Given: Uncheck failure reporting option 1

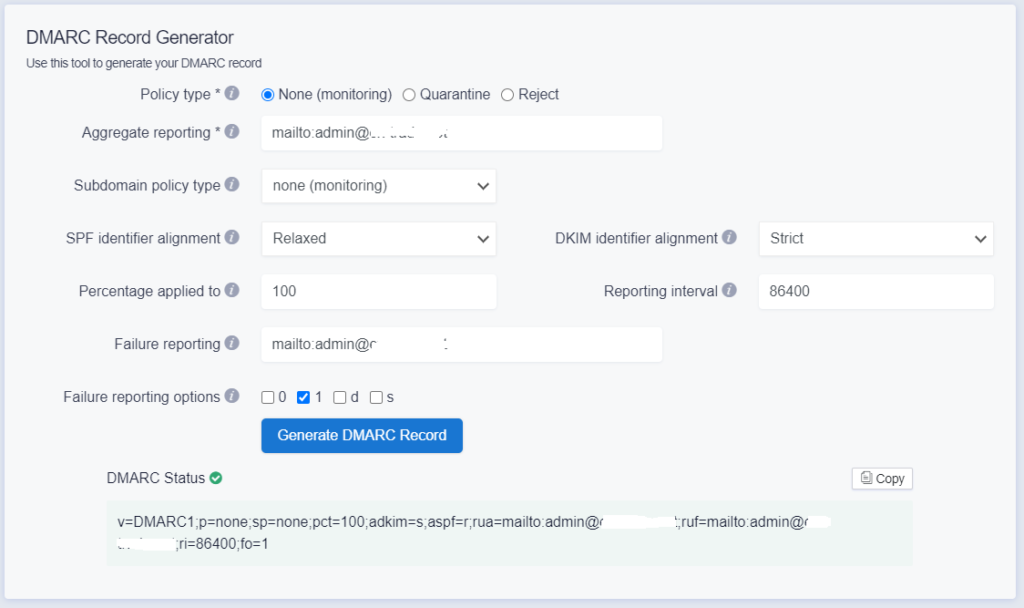Looking at the screenshot, I should (304, 397).
